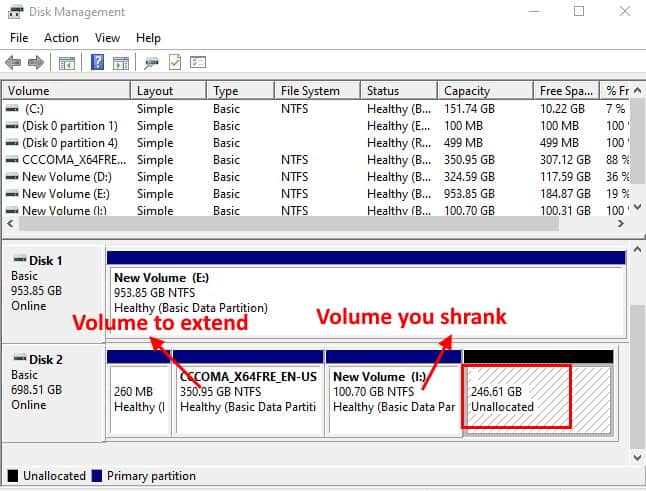This screenshot has height=491, width=646.
Task: Click the drive icon beside (C:) row
Action: (12, 109)
